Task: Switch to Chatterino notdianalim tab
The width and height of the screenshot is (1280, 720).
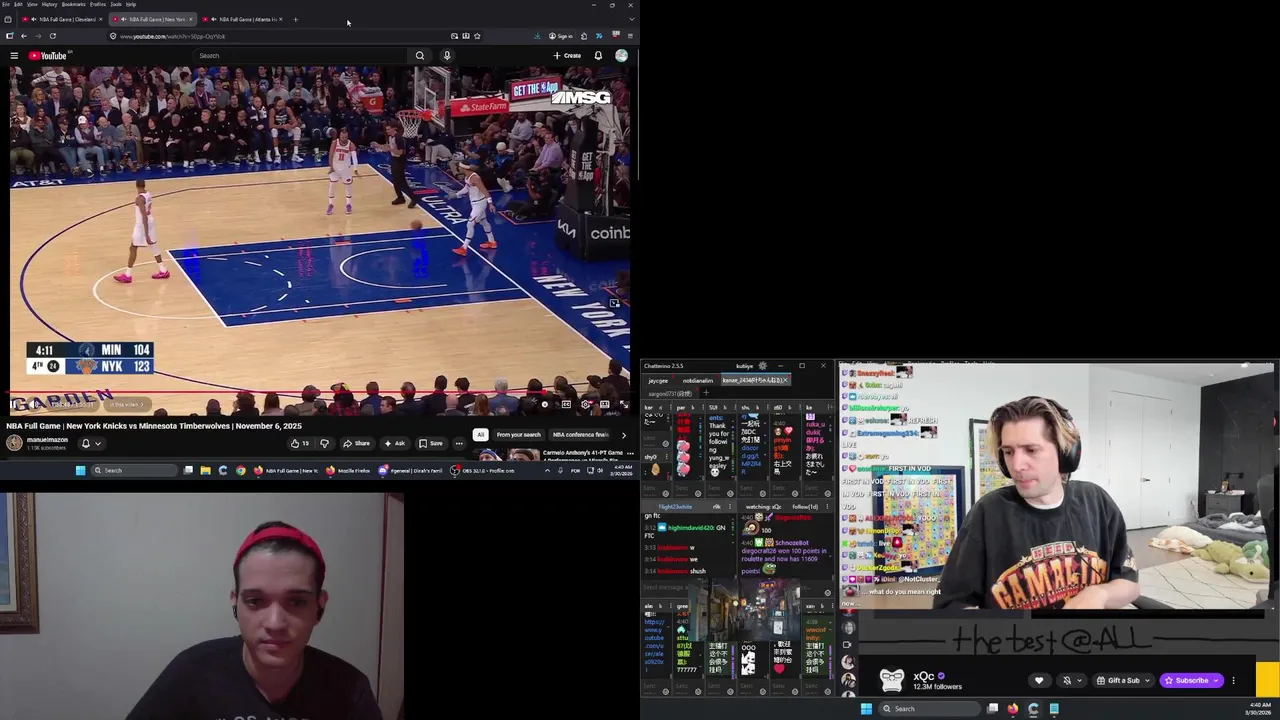Action: pyautogui.click(x=698, y=380)
